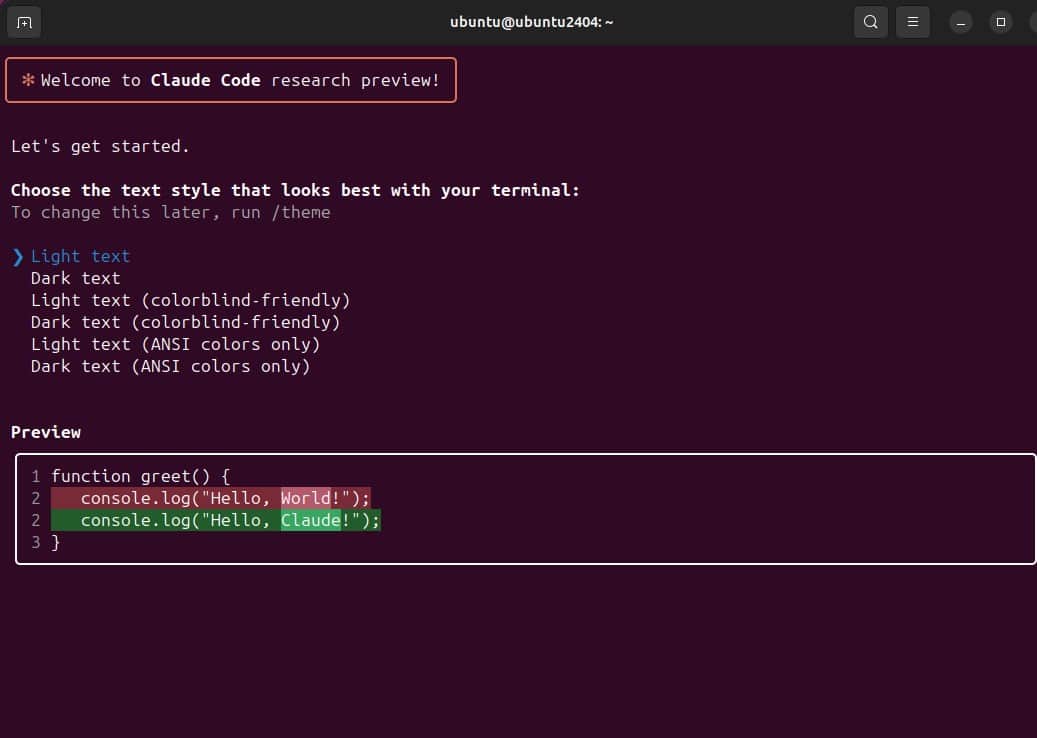Image resolution: width=1037 pixels, height=738 pixels.
Task: Click the new tab icon in the title bar
Action: point(24,22)
